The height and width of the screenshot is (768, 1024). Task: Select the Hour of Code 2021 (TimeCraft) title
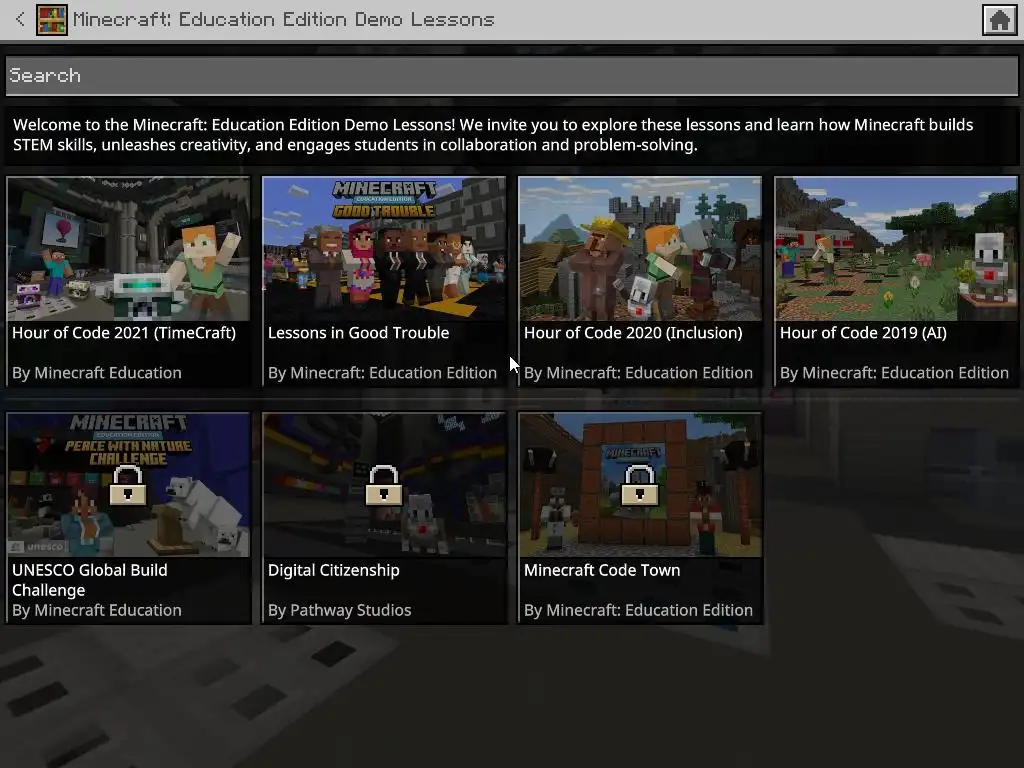pyautogui.click(x=124, y=333)
